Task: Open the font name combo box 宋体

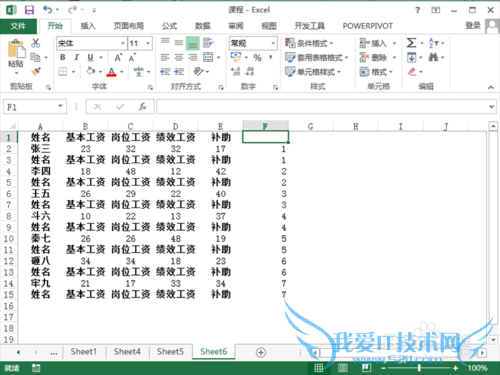Action: point(91,43)
